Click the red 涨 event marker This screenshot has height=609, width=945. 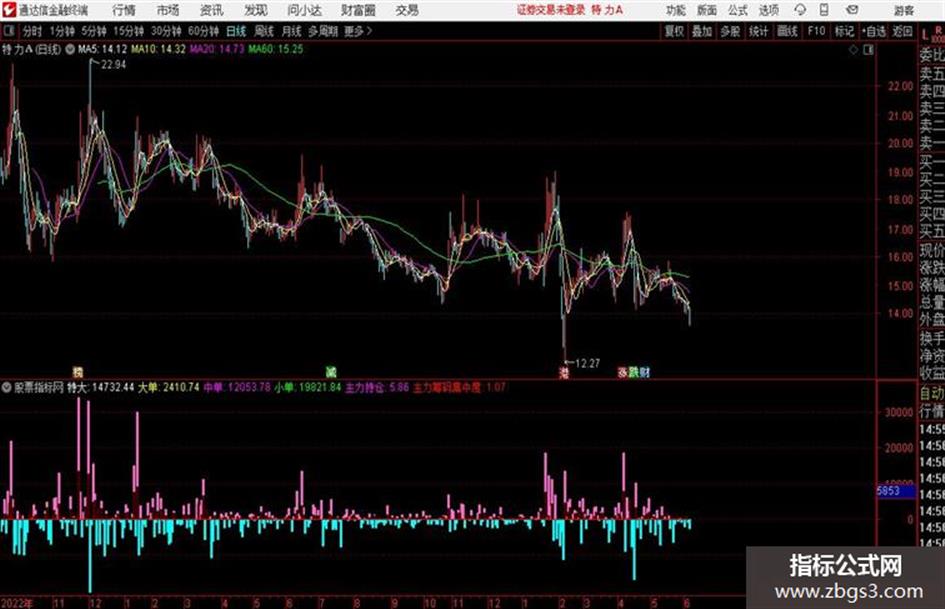tap(623, 373)
